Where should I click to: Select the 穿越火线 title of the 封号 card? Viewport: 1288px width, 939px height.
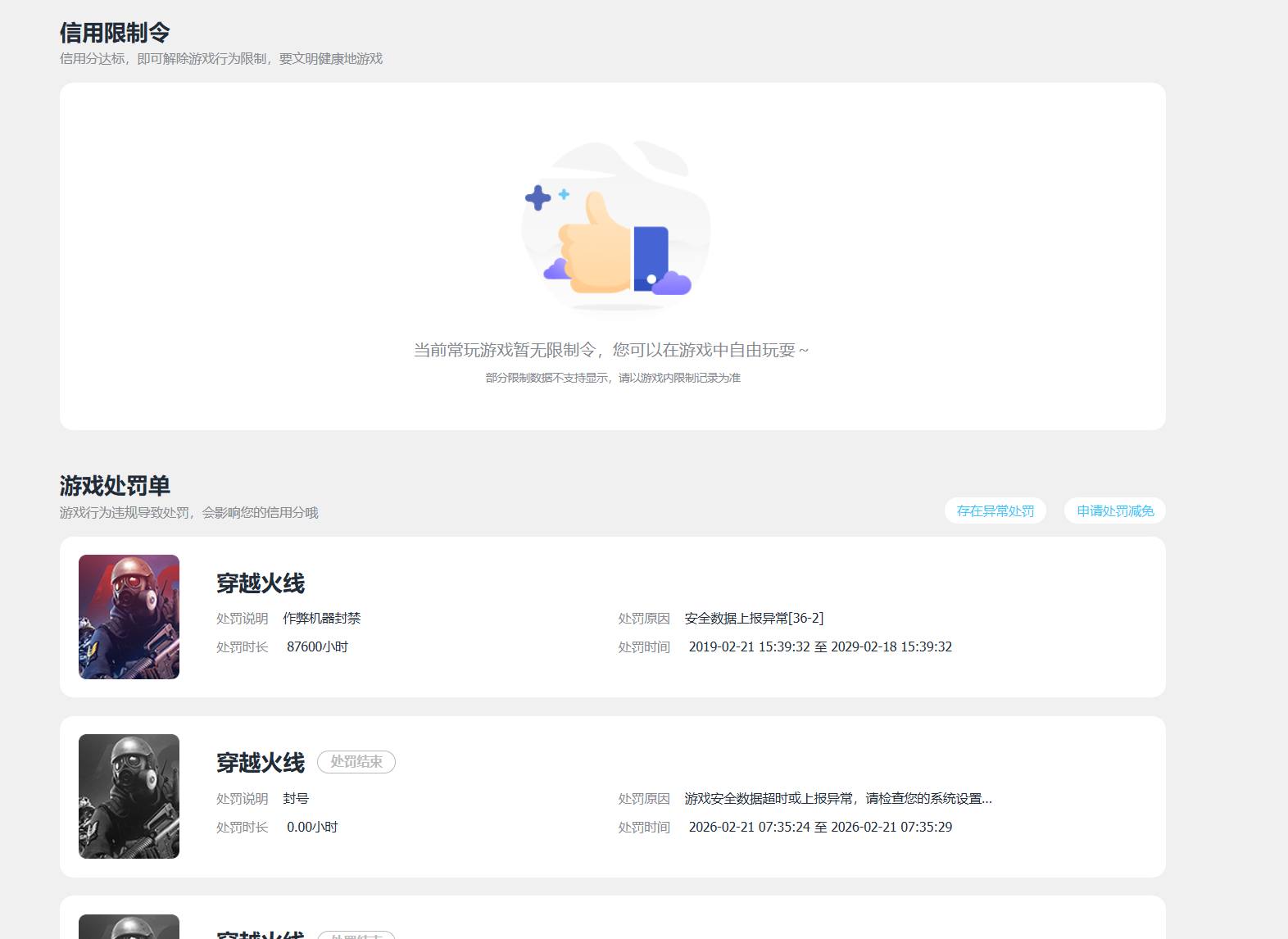(261, 763)
